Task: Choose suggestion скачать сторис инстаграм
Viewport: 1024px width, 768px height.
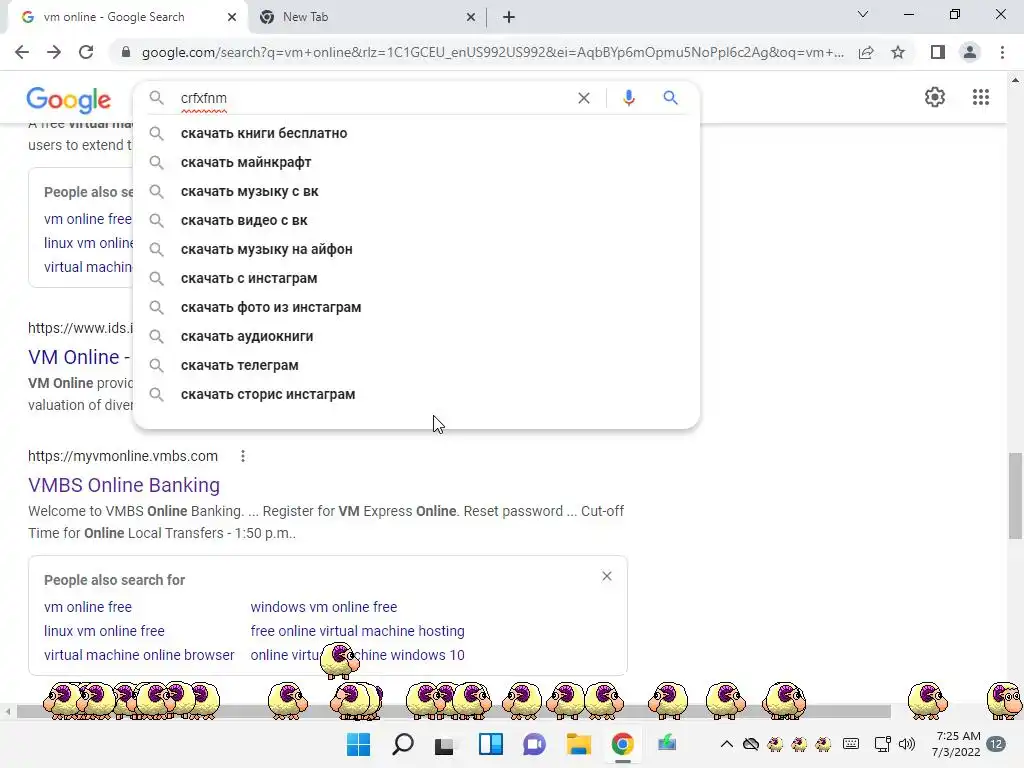Action: 417,394
